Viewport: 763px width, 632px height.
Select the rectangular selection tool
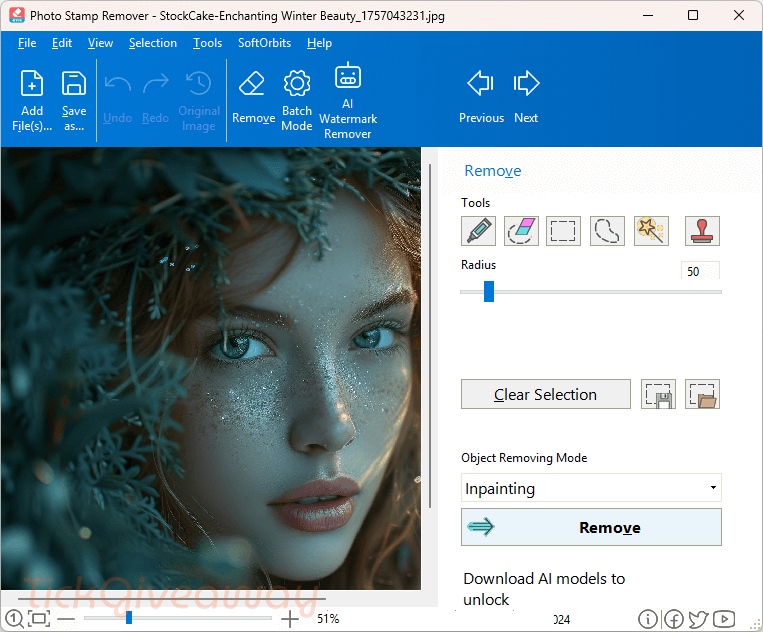pyautogui.click(x=563, y=231)
